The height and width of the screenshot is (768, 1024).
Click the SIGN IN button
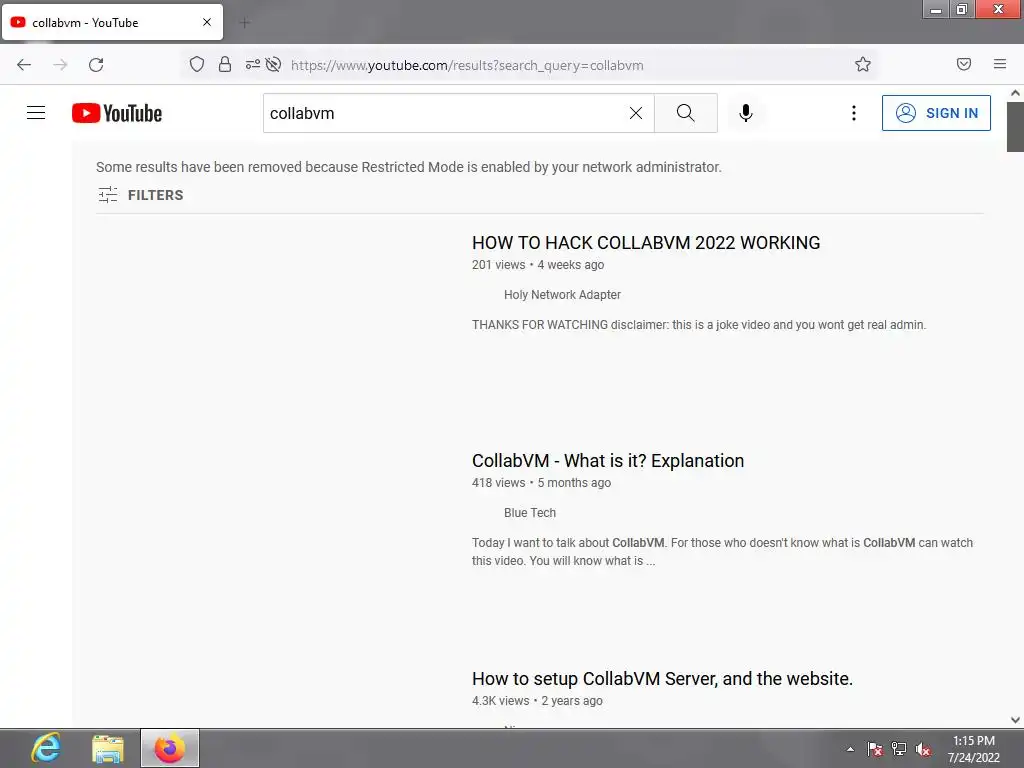tap(936, 113)
